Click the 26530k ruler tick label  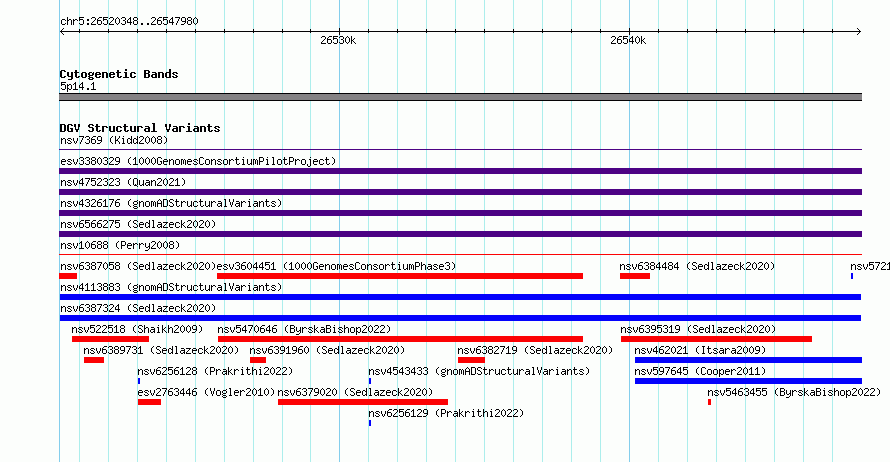click(338, 40)
